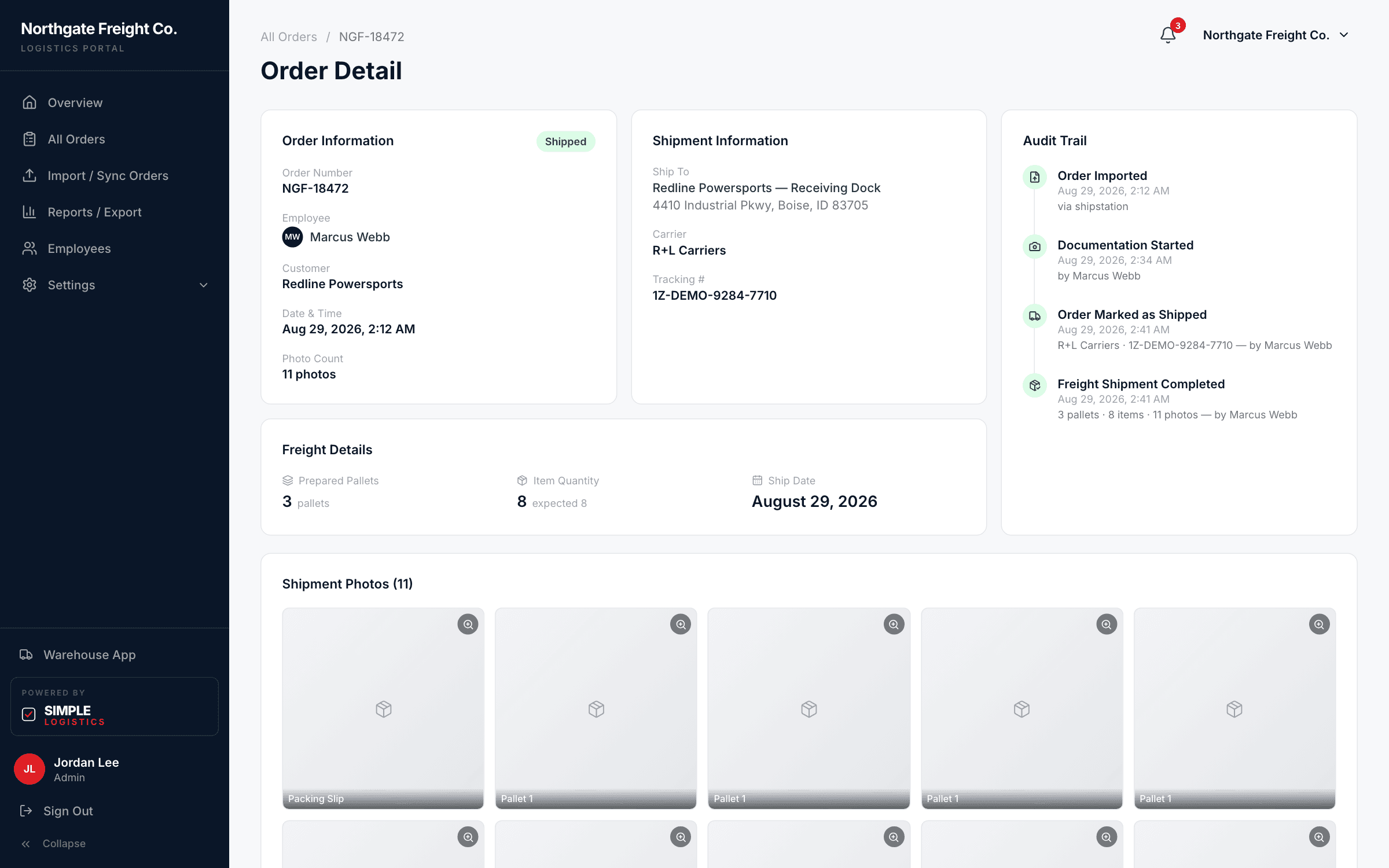
Task: Go to Overview in the sidebar
Action: click(115, 102)
